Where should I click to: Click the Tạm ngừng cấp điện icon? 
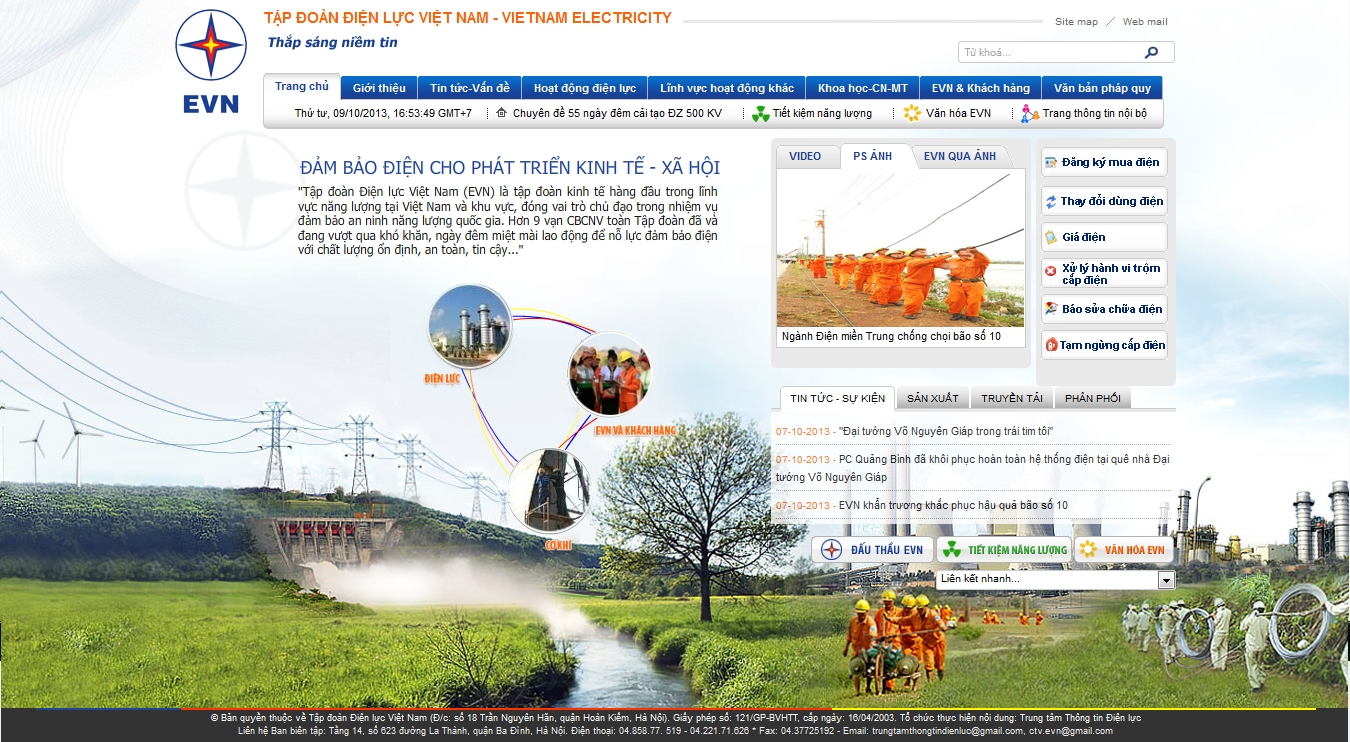(1051, 345)
